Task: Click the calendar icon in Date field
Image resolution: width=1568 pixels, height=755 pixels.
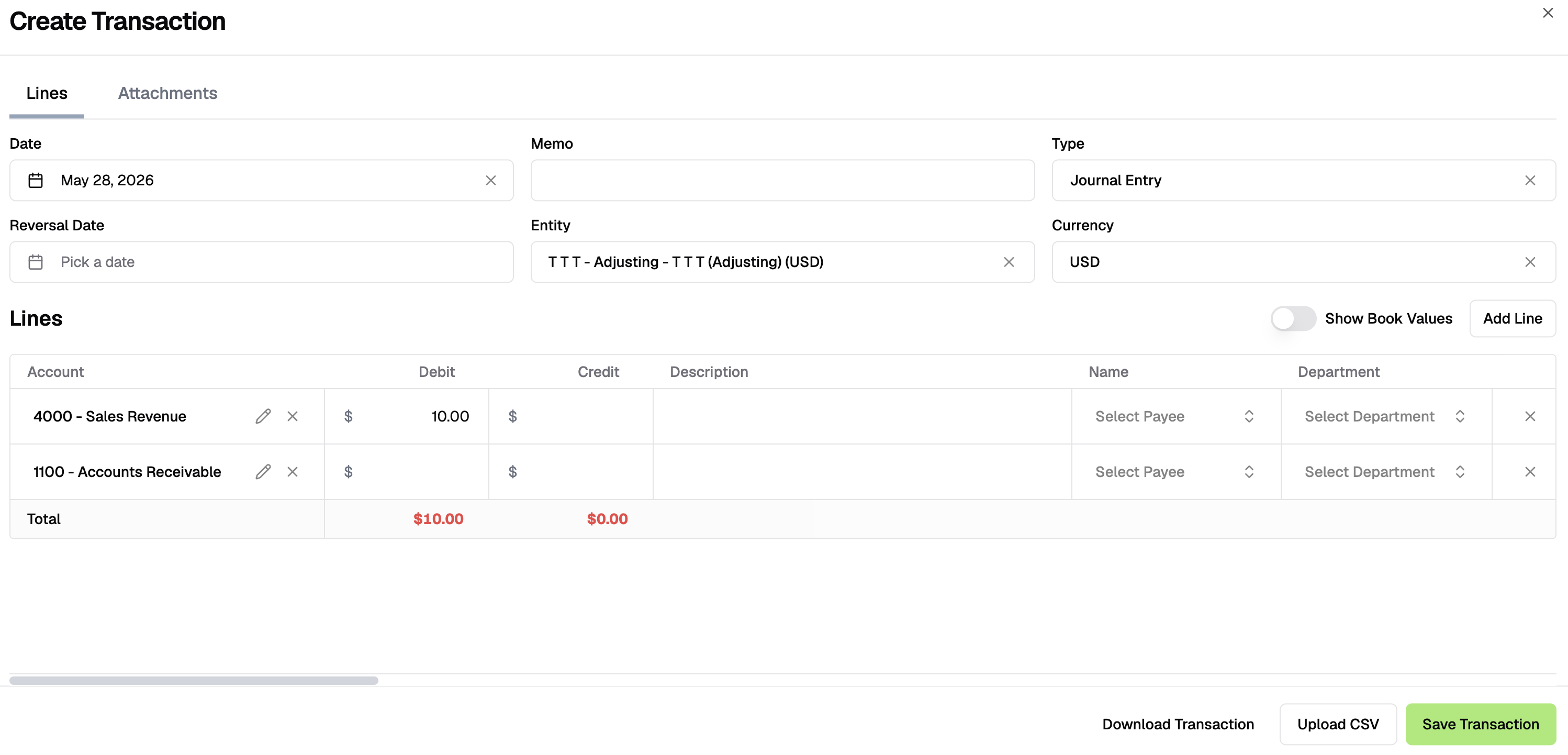Action: [x=36, y=180]
